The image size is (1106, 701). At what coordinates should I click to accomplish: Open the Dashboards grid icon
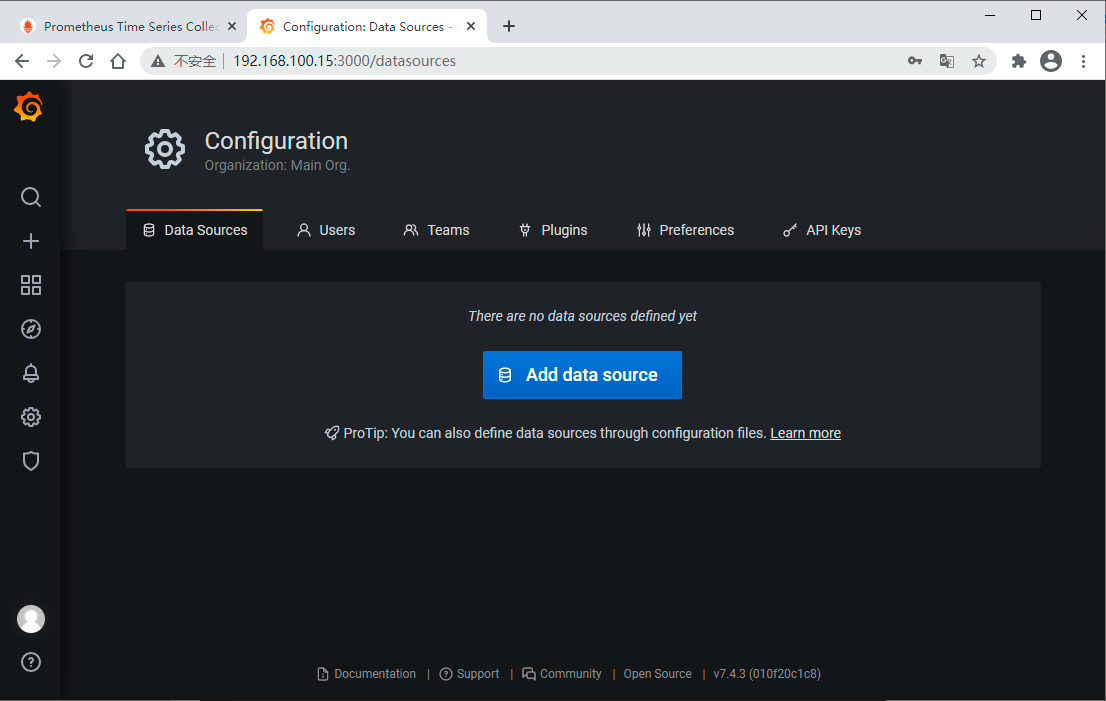[x=31, y=285]
